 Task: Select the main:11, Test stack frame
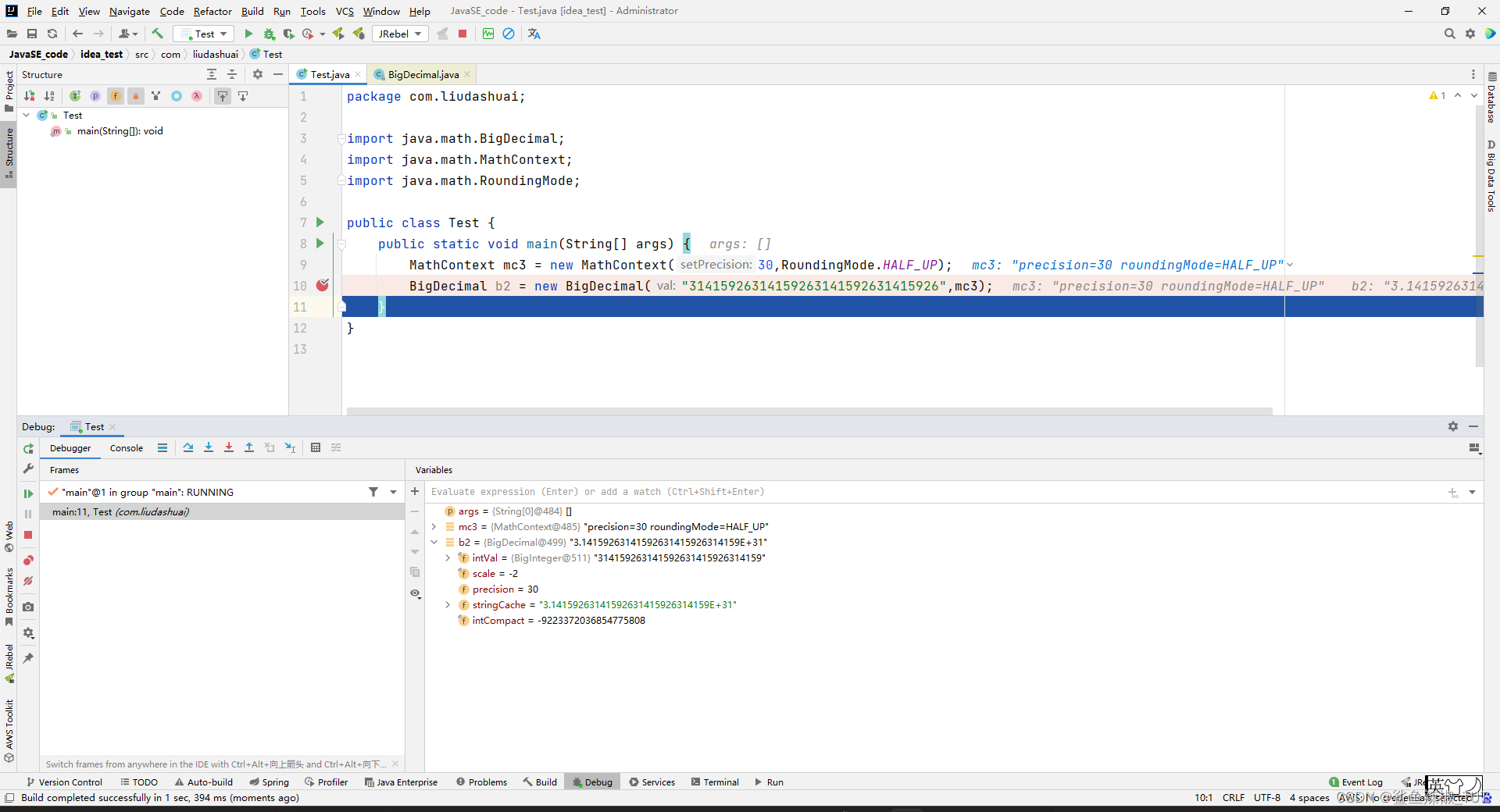[x=222, y=512]
